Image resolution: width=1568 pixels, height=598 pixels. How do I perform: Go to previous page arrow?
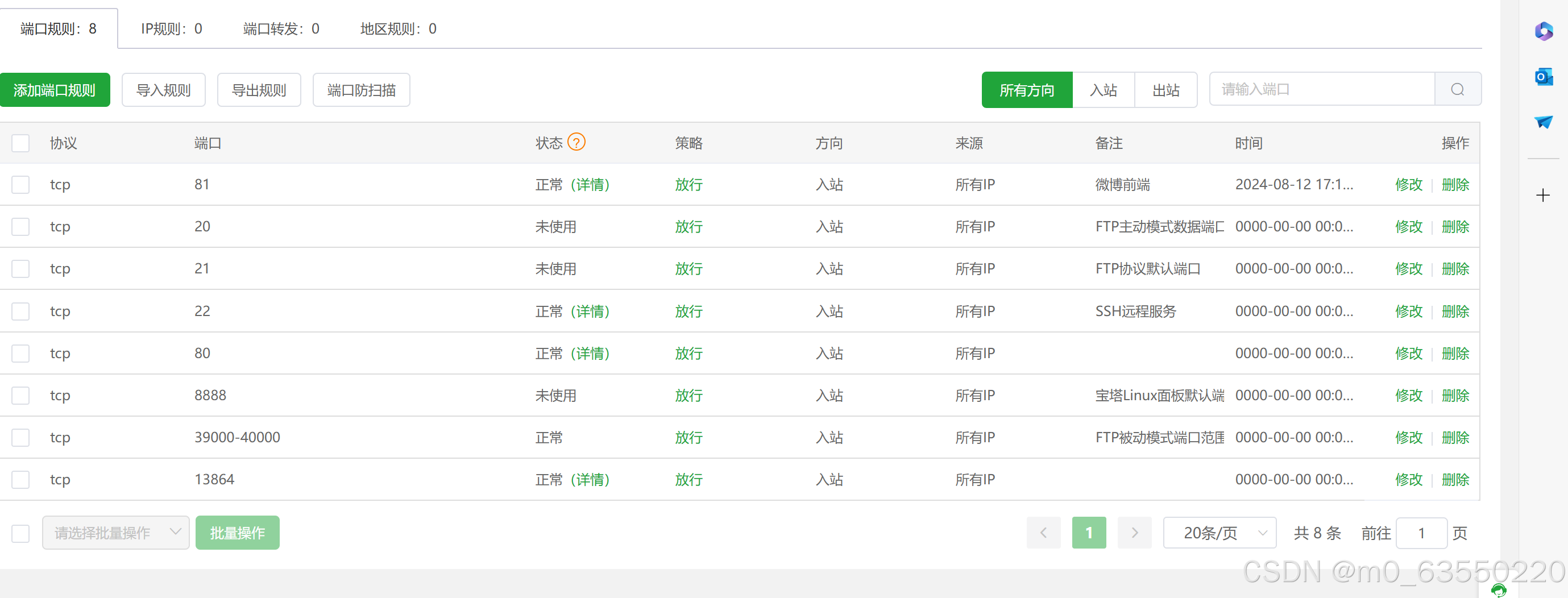[1043, 533]
